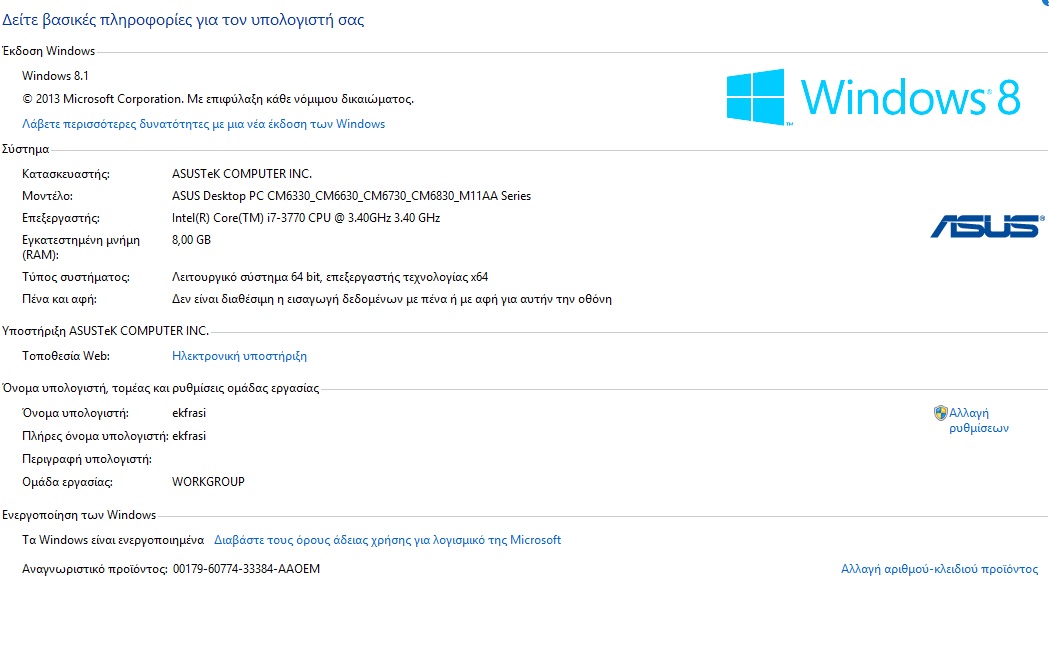This screenshot has height=664, width=1049.
Task: Open Ηλεκτρονική υποστήριξη web link
Action: [240, 356]
